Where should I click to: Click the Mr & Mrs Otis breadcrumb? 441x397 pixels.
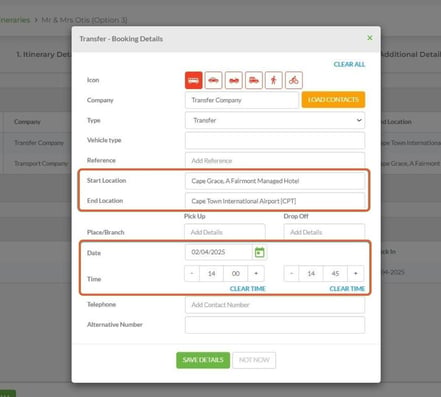[84, 20]
